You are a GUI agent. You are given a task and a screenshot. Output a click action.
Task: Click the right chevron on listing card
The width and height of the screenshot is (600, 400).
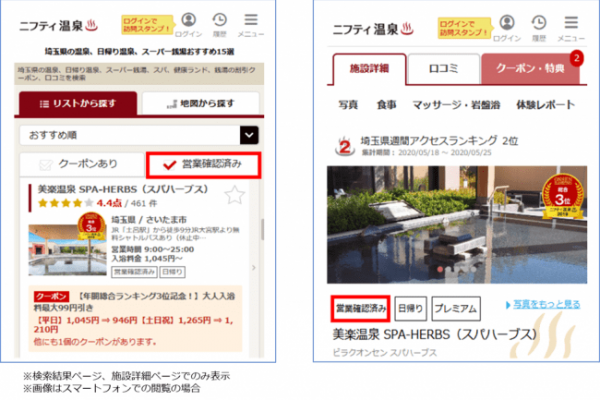(254, 268)
